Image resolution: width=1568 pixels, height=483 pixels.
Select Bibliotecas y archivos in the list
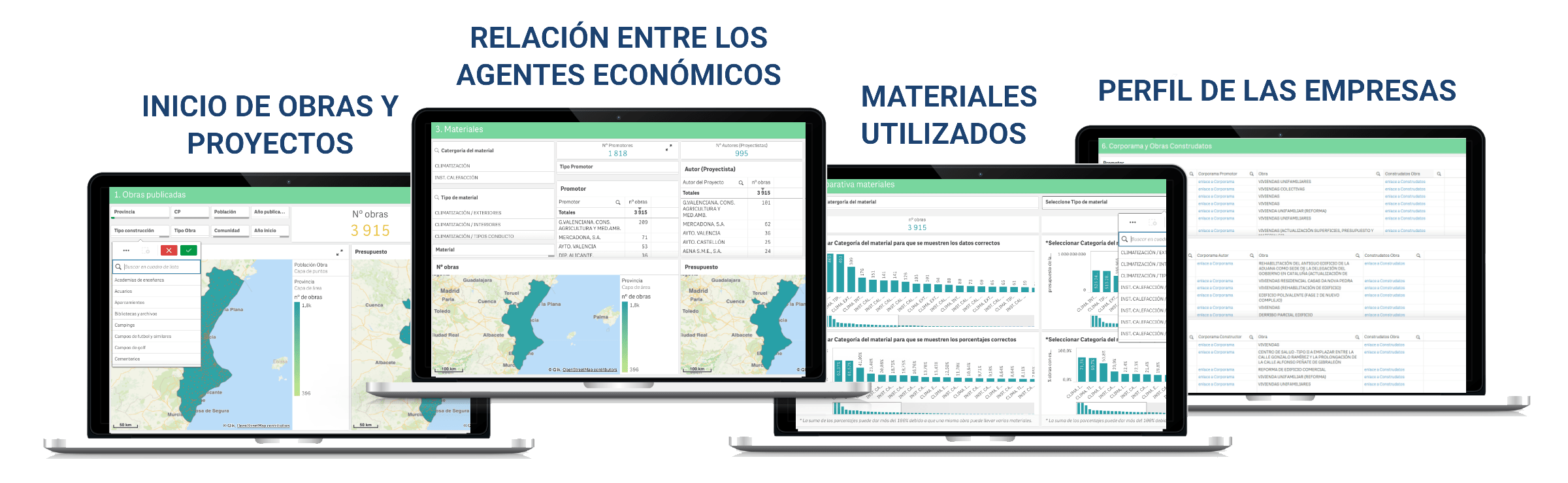(156, 314)
